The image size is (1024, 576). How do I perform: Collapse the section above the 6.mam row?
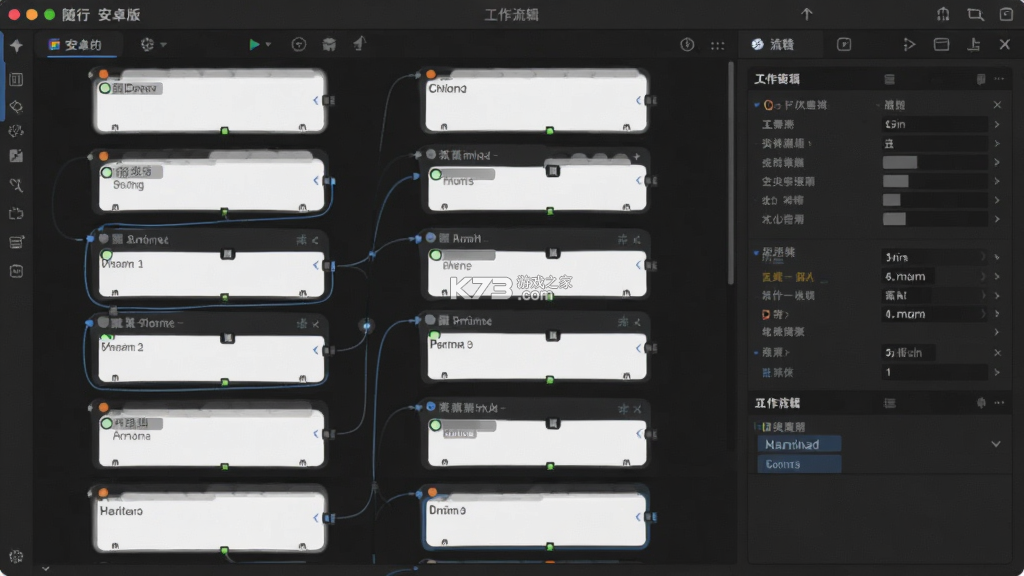(756, 253)
